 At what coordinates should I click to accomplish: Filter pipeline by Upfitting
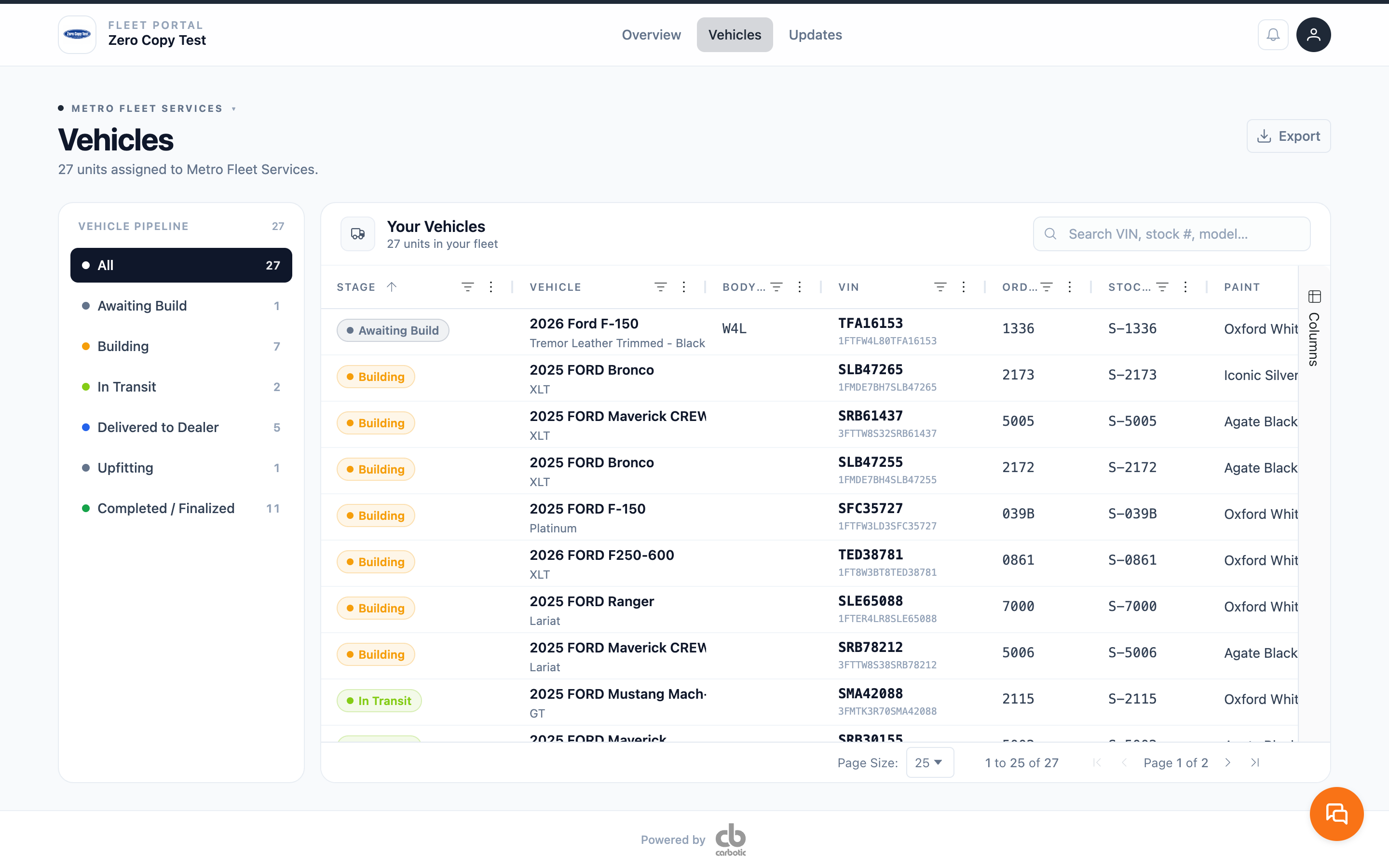pyautogui.click(x=181, y=468)
